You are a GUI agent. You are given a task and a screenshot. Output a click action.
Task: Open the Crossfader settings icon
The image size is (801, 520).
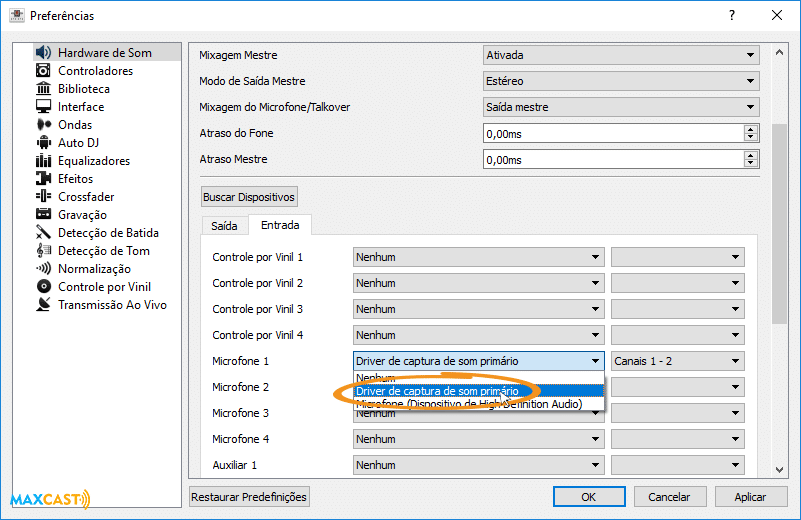pos(43,197)
